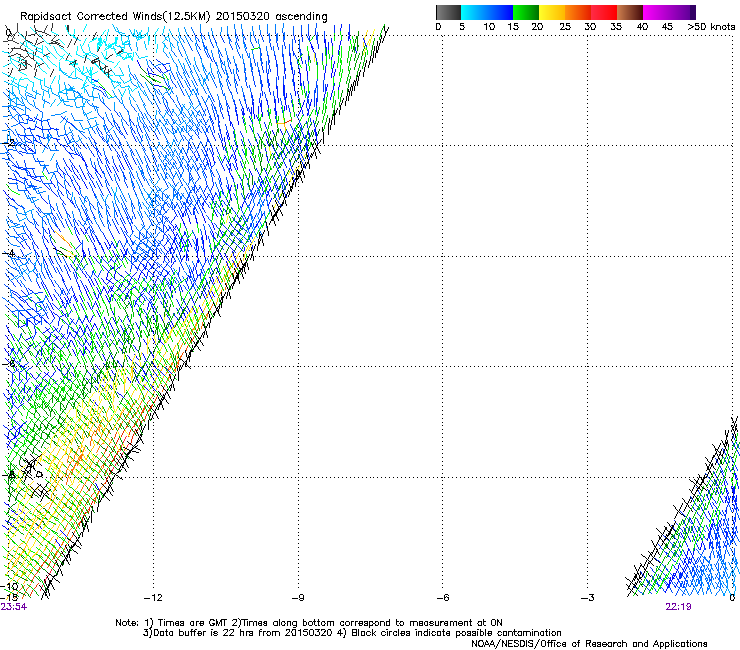Click the green 15-20 knots color band
The width and height of the screenshot is (740, 650).
(526, 12)
